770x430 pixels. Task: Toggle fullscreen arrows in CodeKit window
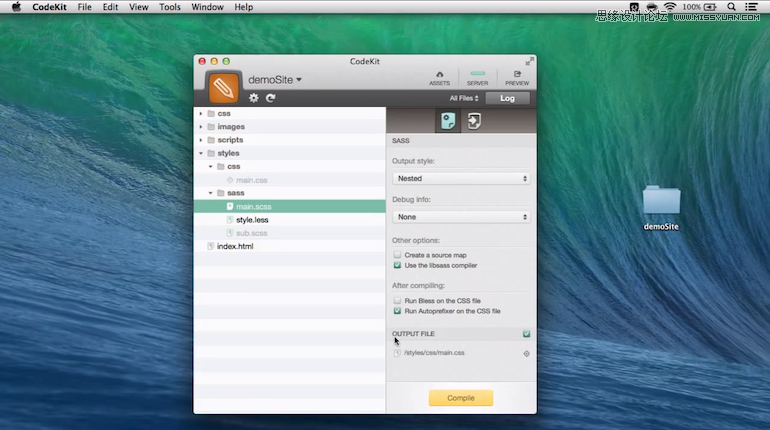coord(529,61)
